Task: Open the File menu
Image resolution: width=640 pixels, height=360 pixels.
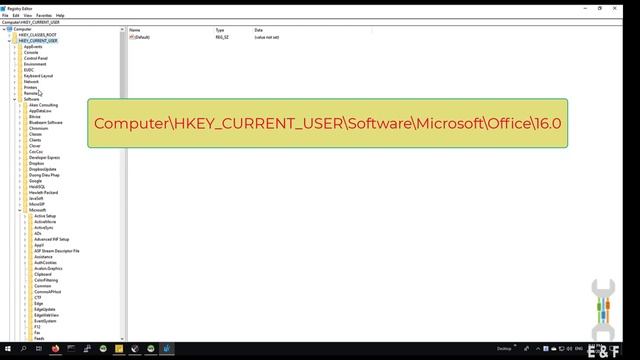Action: [x=5, y=16]
